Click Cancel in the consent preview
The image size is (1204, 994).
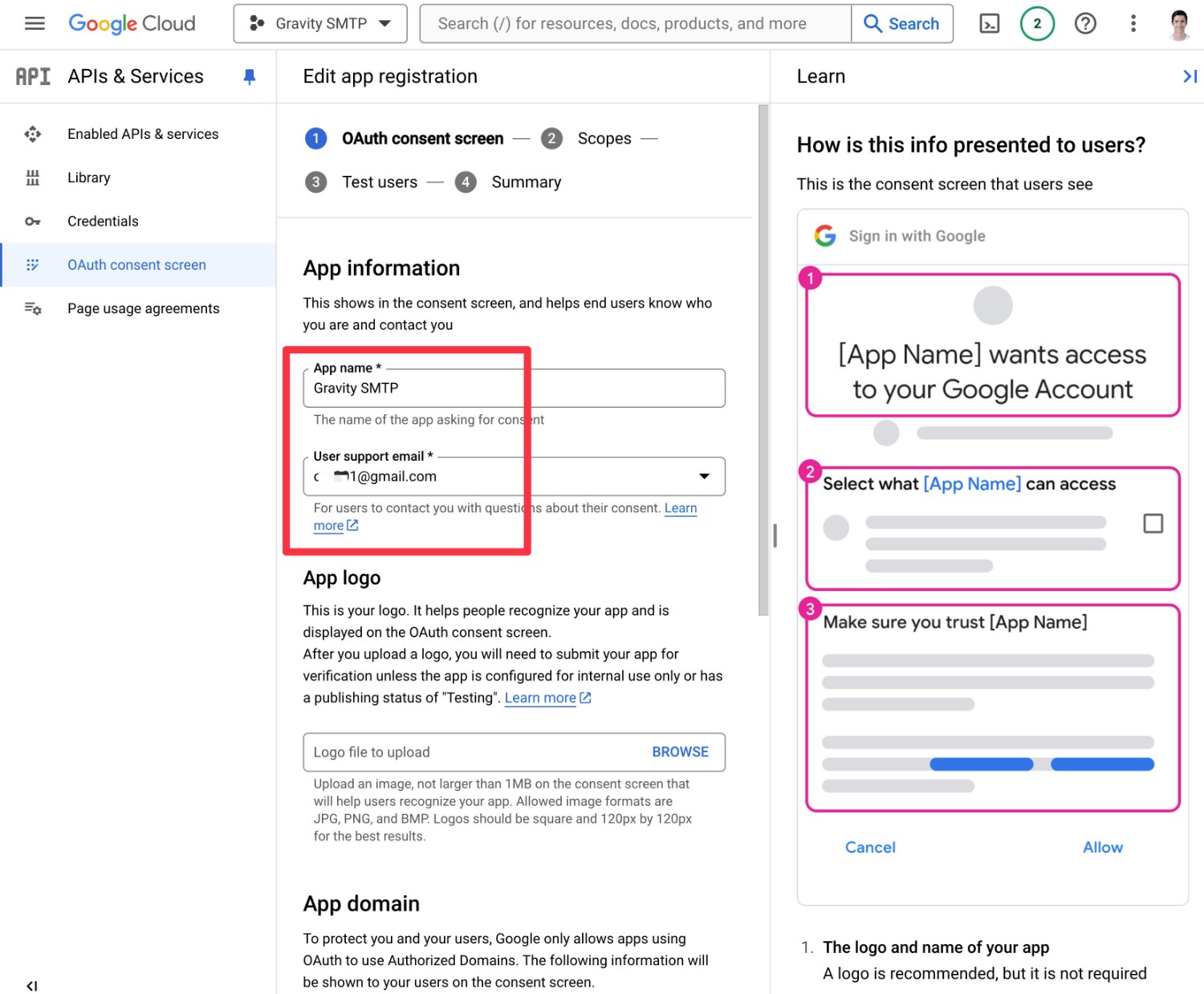[x=870, y=847]
